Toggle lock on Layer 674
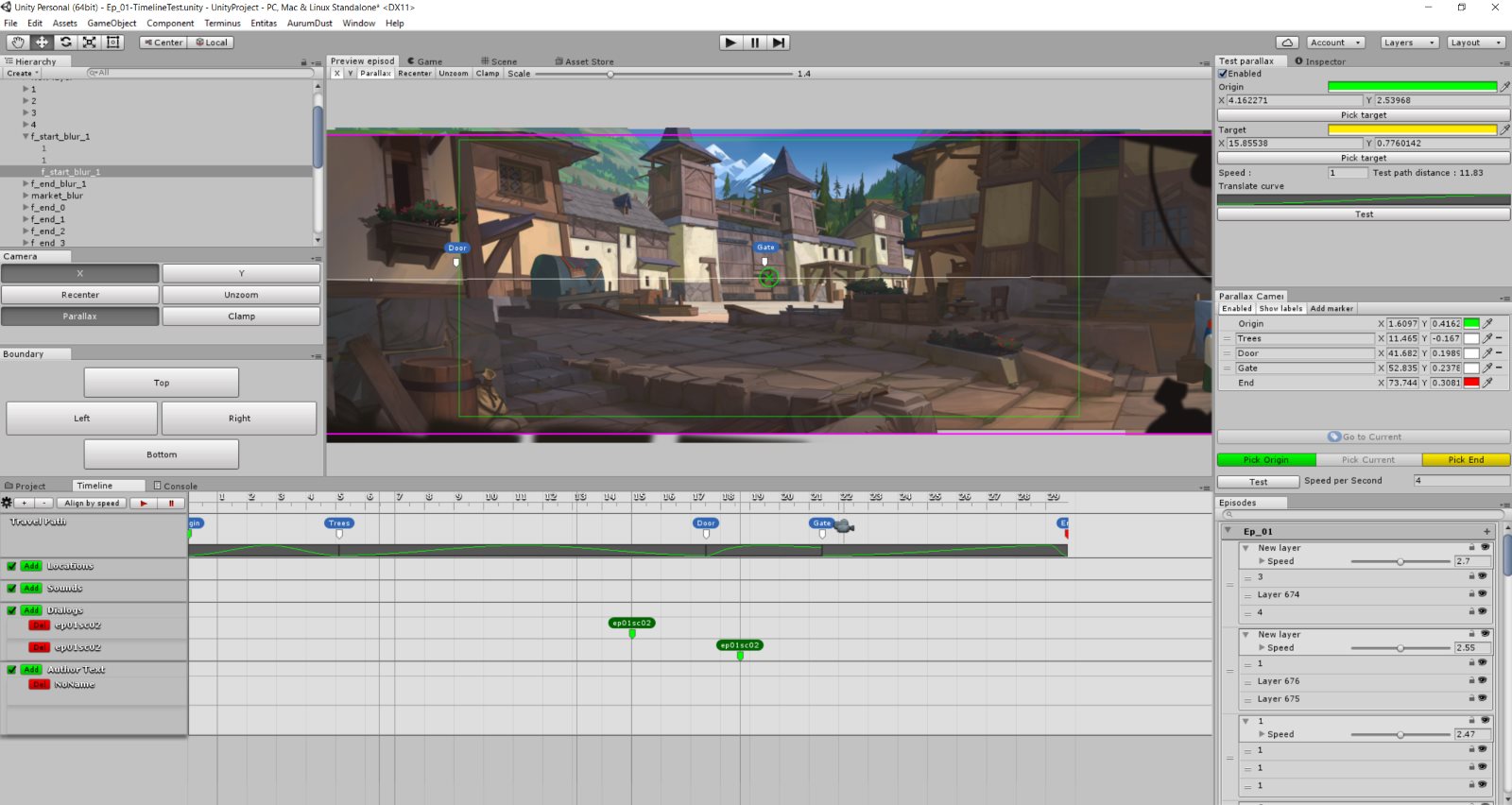The width and height of the screenshot is (1512, 805). tap(1471, 594)
